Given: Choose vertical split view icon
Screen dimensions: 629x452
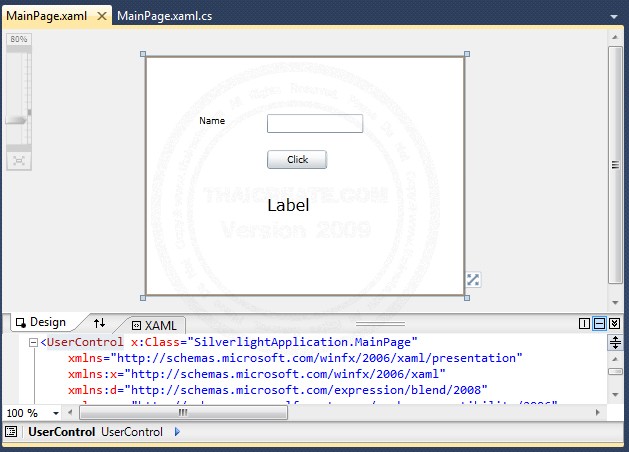Looking at the screenshot, I should click(584, 323).
